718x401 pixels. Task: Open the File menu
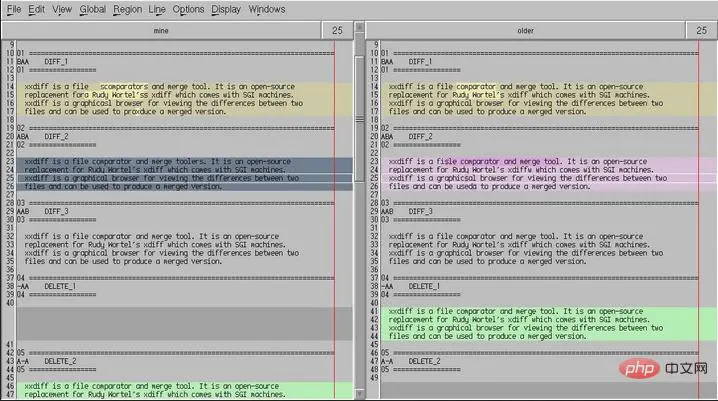[x=14, y=9]
